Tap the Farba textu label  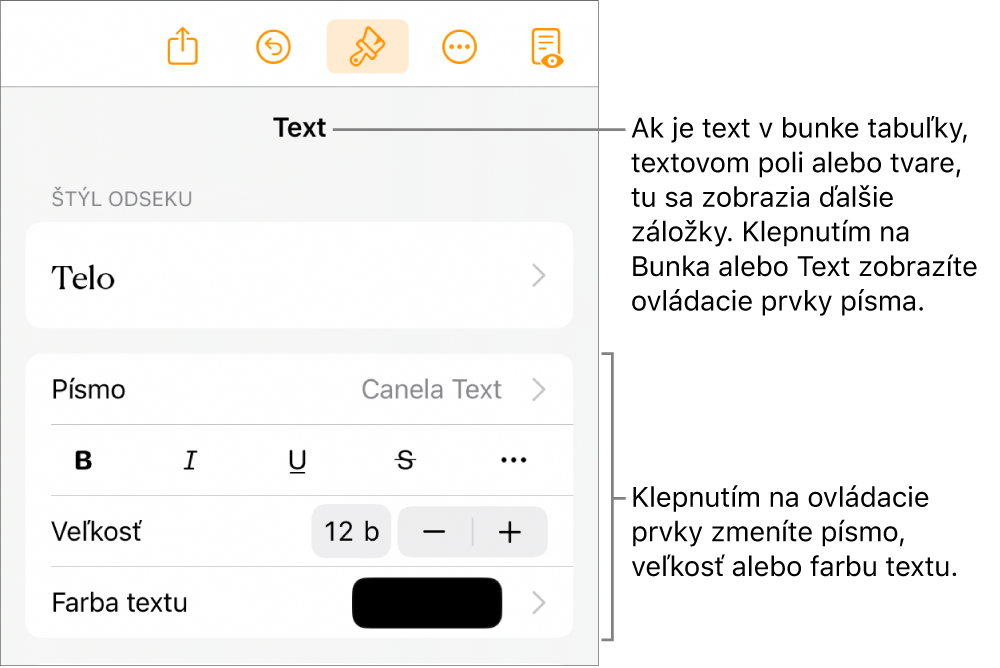(119, 603)
